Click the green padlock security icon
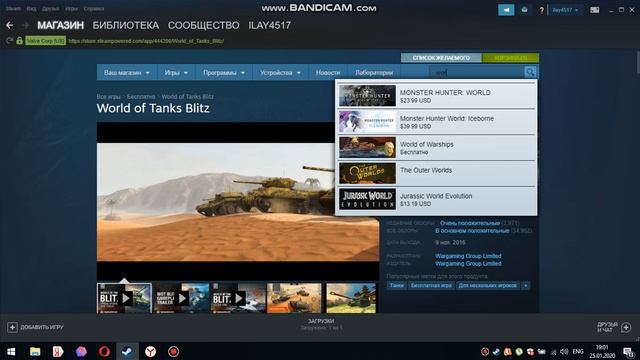This screenshot has width=640, height=360. (19, 40)
